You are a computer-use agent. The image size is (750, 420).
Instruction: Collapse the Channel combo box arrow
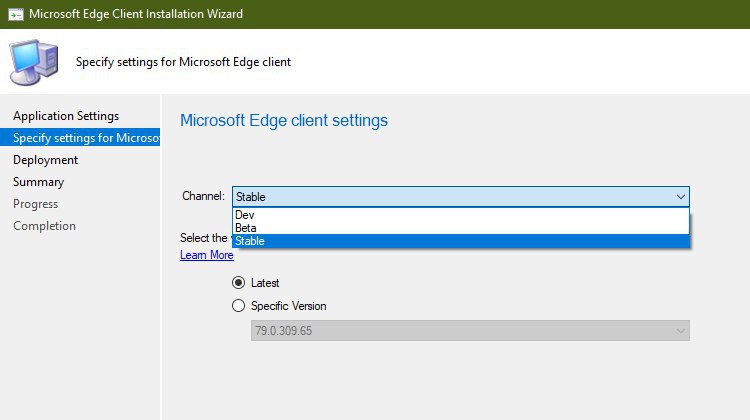point(680,197)
